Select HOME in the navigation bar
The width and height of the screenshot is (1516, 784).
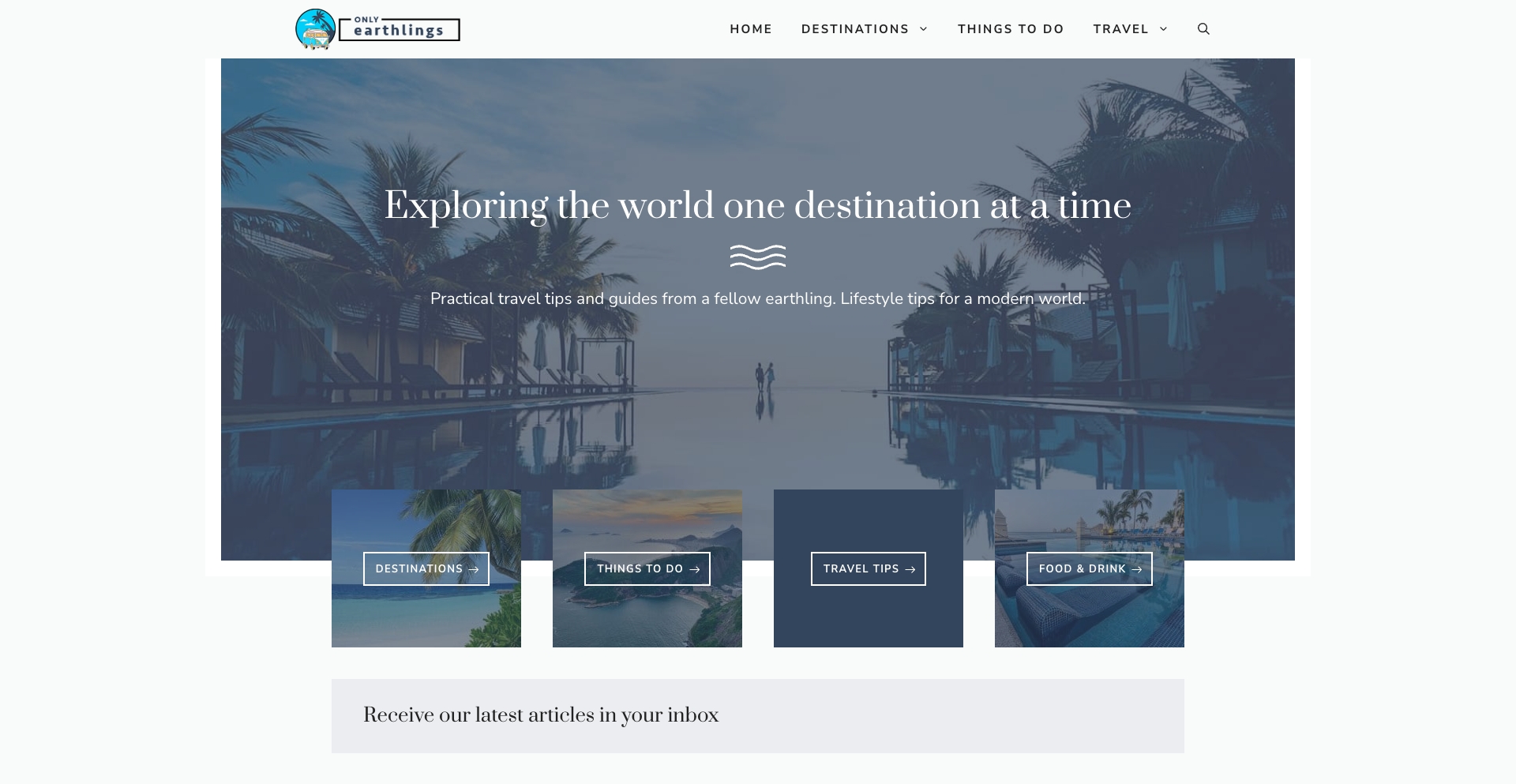click(x=751, y=28)
